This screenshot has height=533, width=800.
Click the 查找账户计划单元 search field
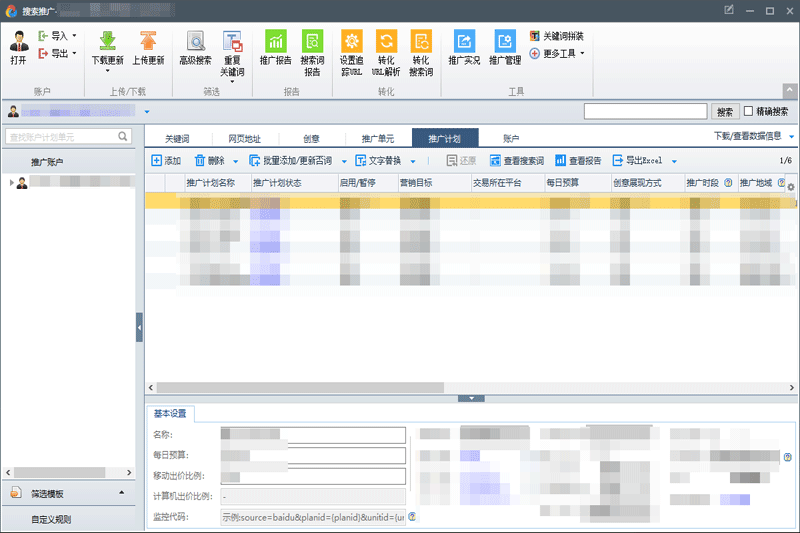click(x=62, y=136)
